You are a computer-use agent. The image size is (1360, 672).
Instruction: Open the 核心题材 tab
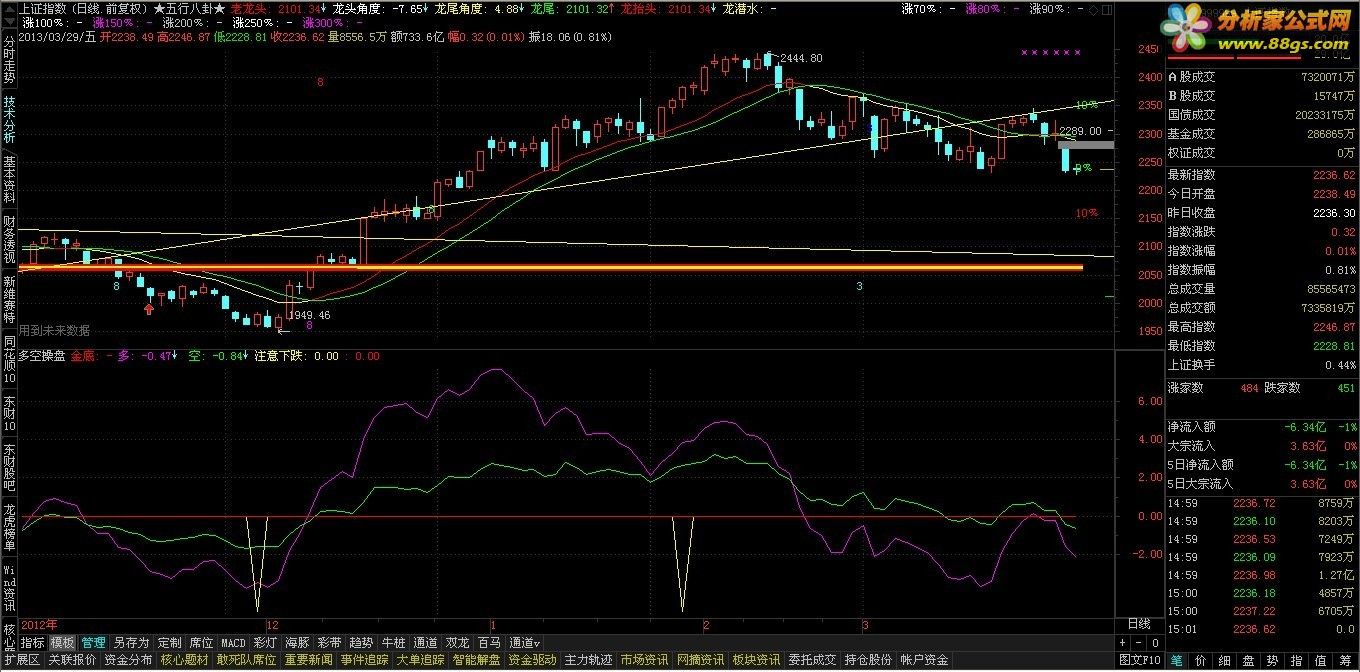click(x=184, y=660)
